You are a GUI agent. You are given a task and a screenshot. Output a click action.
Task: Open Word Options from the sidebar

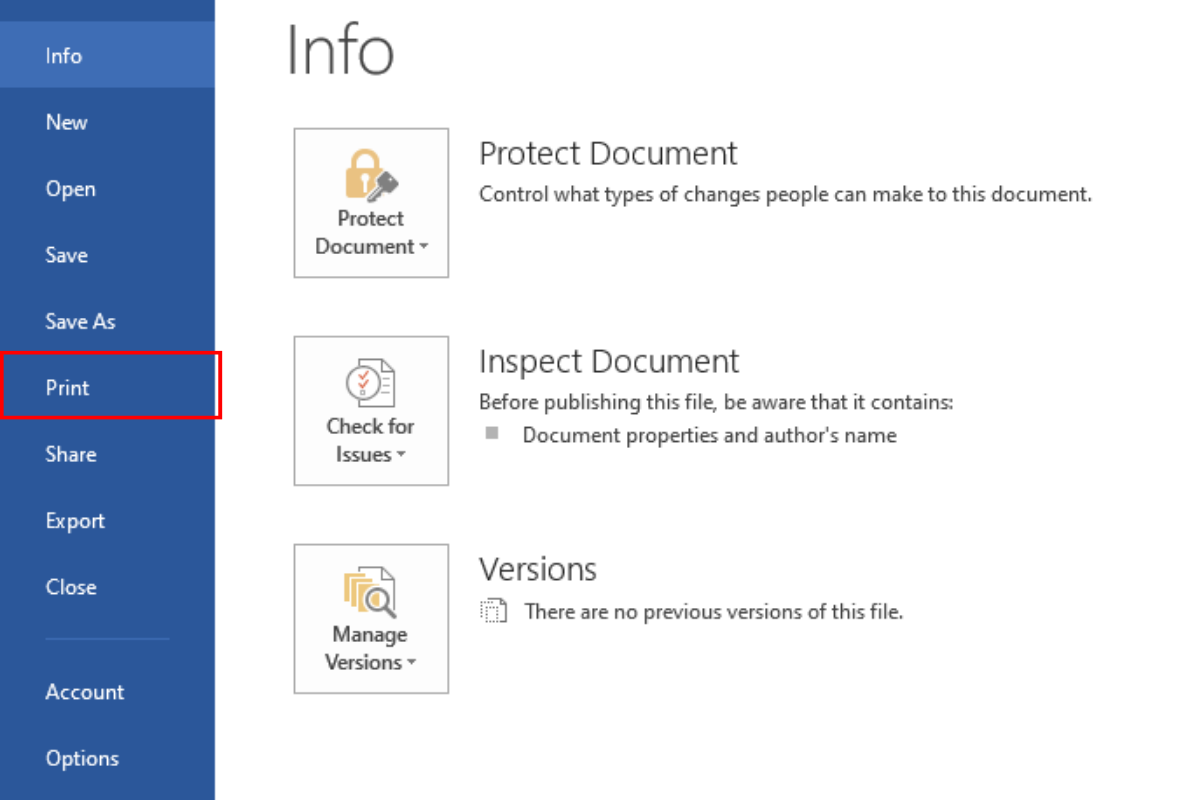(82, 758)
